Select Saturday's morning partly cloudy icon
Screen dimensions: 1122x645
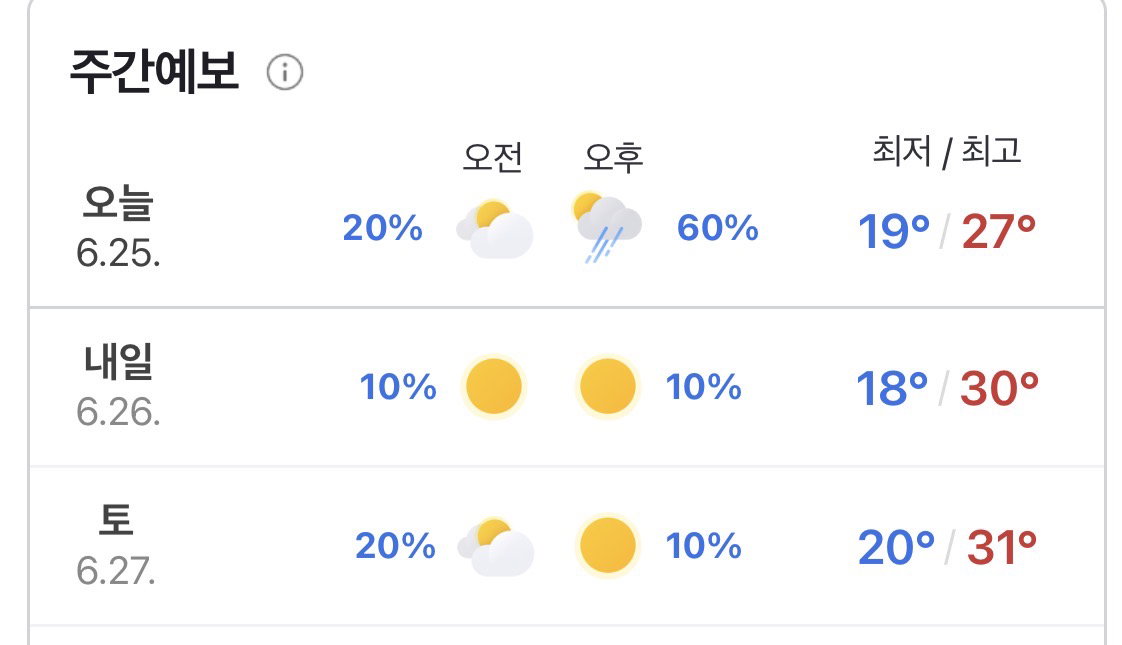pyautogui.click(x=495, y=547)
